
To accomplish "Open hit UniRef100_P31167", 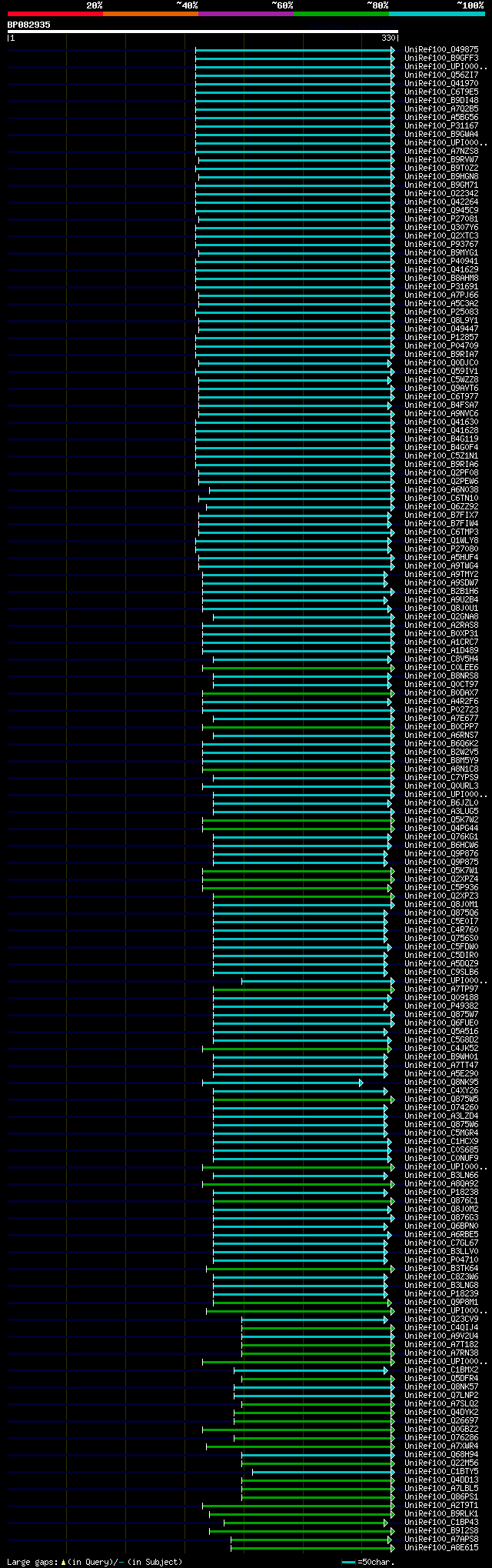I will 441,125.
